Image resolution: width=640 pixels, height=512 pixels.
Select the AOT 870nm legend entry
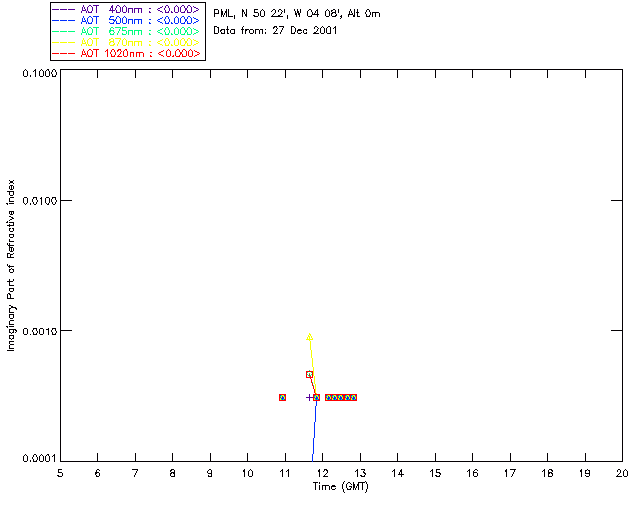point(127,42)
